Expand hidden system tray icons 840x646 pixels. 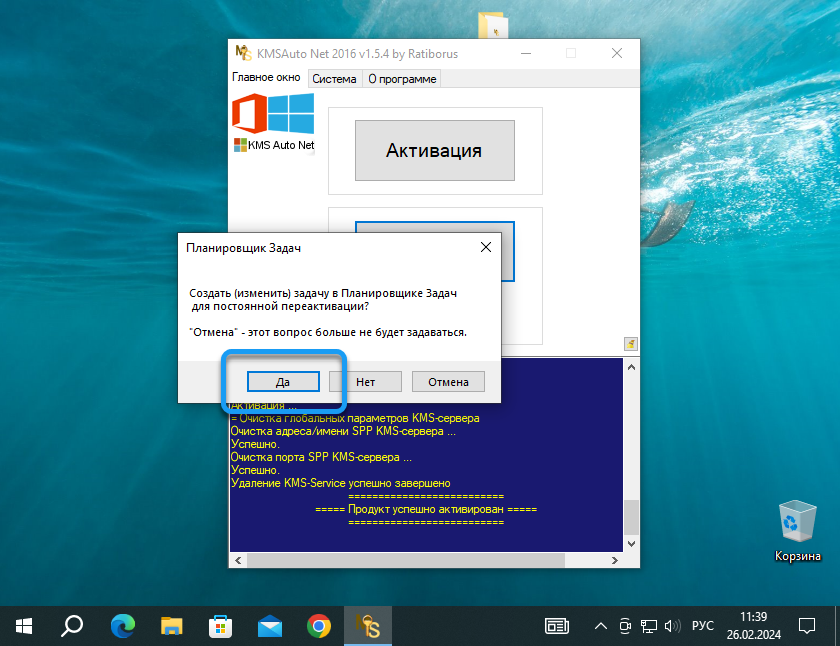pos(601,626)
